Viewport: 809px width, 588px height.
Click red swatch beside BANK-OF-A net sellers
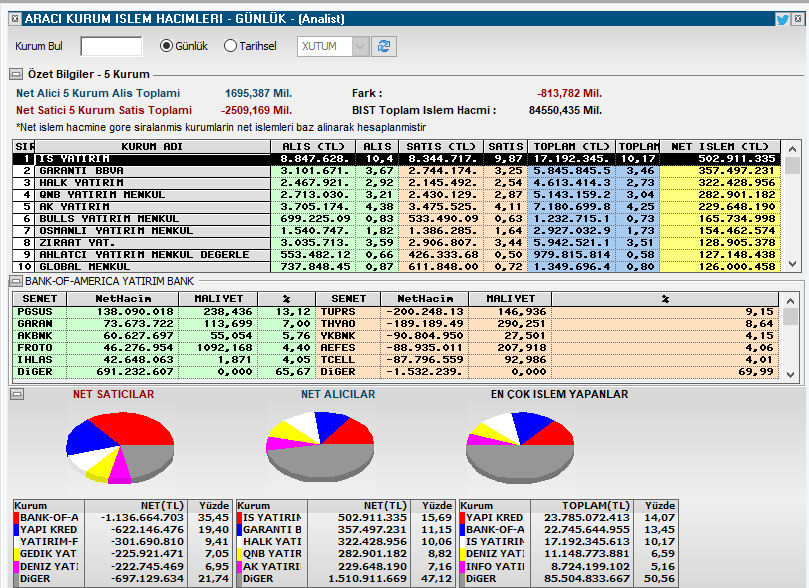17,518
